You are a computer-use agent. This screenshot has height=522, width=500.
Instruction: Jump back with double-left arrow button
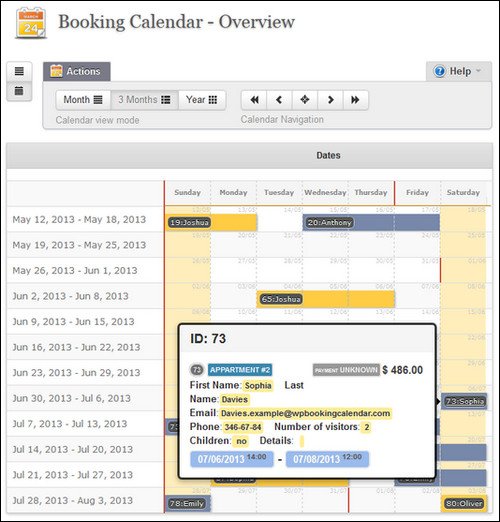[254, 100]
